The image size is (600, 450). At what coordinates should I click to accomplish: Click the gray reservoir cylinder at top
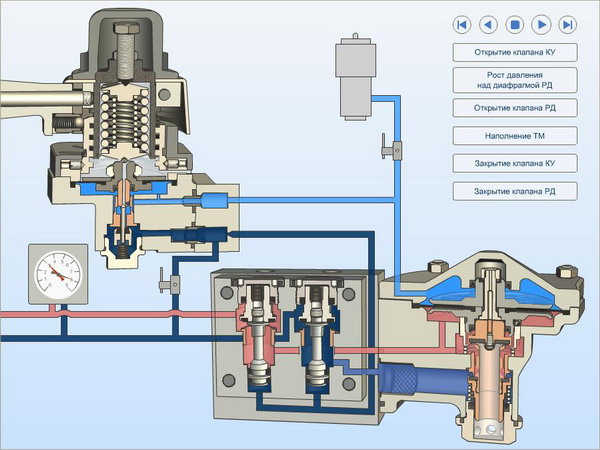[355, 79]
